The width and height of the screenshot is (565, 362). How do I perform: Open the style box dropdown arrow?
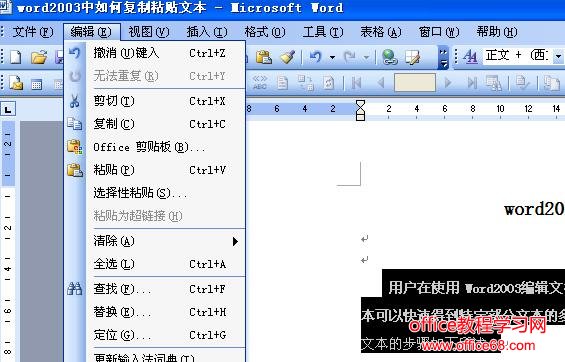tap(558, 56)
